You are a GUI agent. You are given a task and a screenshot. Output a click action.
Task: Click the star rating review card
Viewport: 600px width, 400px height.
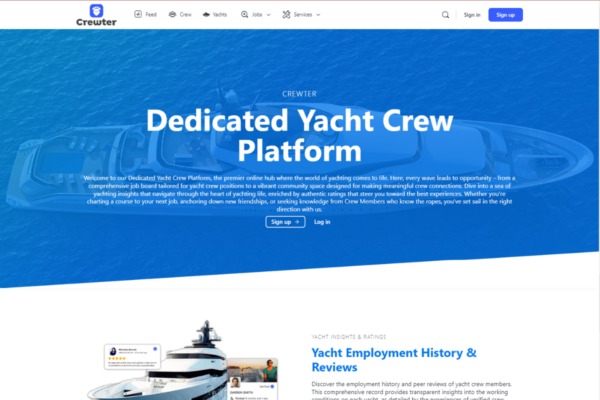[132, 357]
